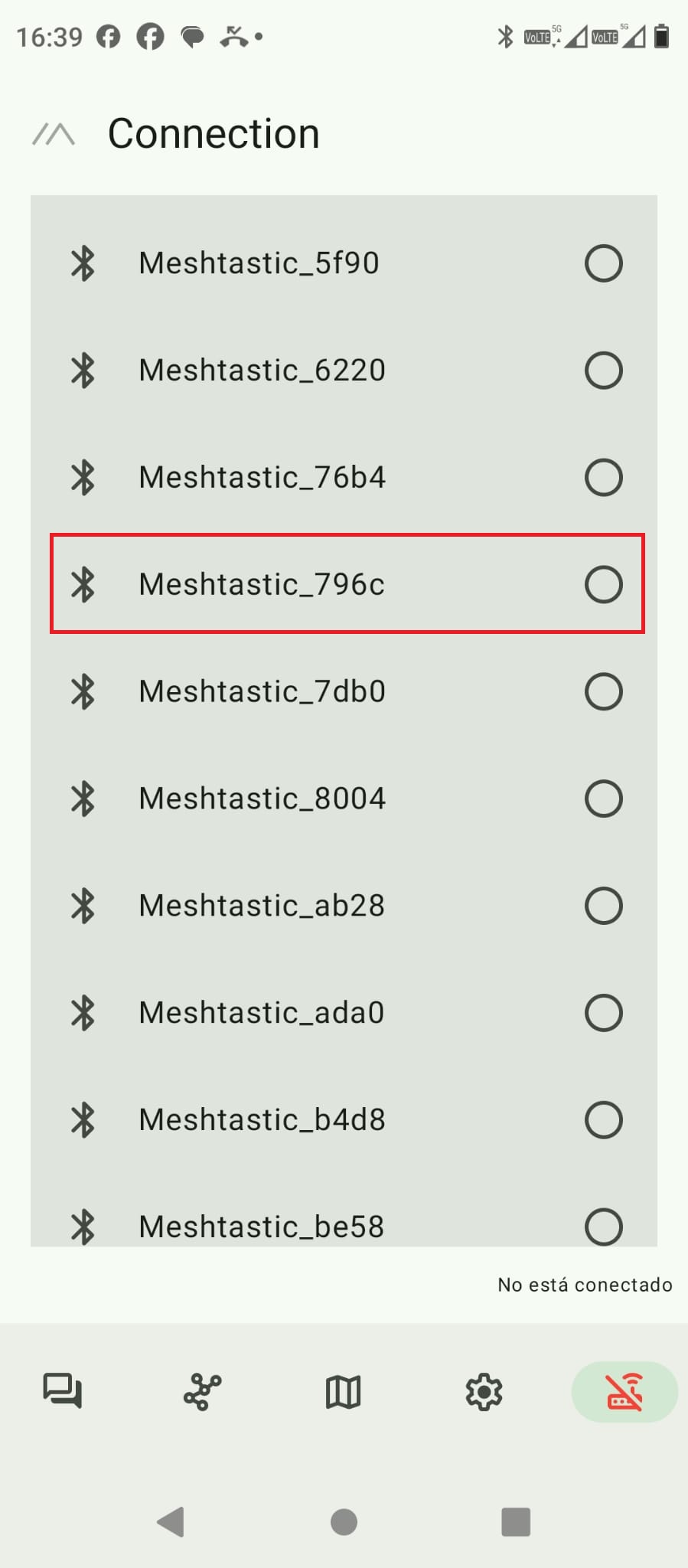Tap Bluetooth icon beside Meshtastic_ab28
This screenshot has height=1568, width=688.
(83, 906)
